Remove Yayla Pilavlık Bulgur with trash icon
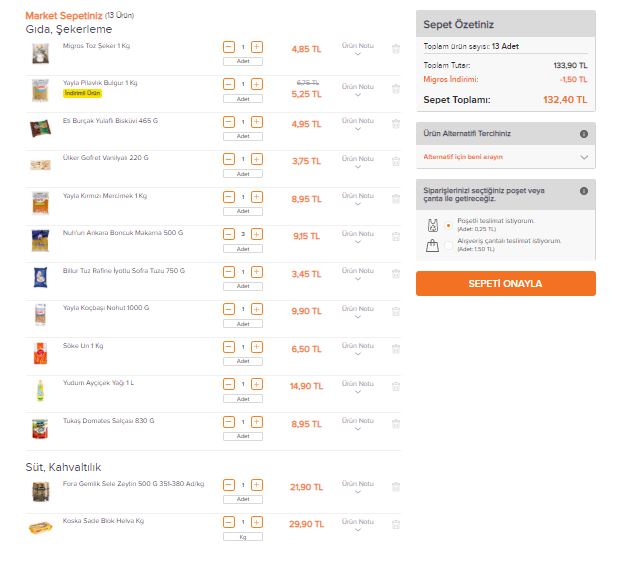 396,89
